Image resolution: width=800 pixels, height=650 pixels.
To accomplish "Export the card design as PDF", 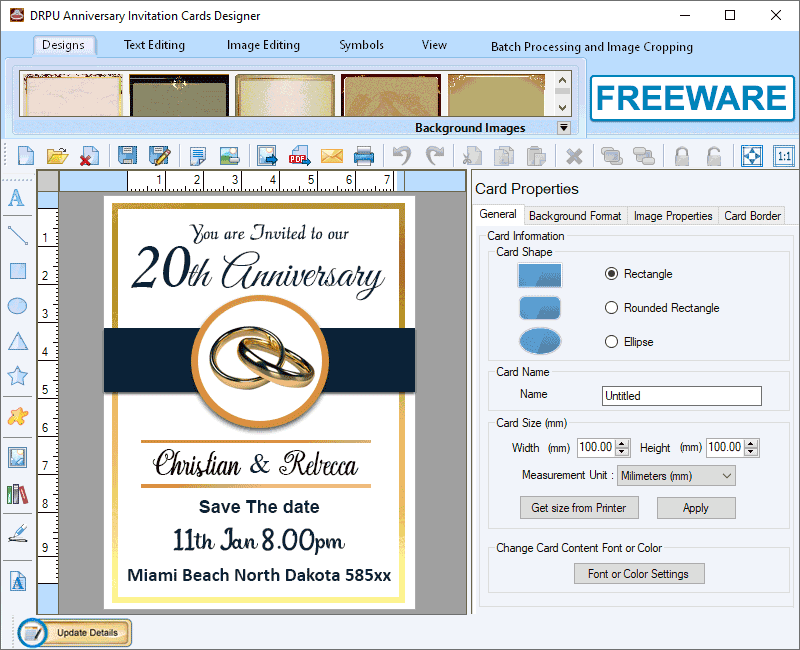I will tap(300, 155).
